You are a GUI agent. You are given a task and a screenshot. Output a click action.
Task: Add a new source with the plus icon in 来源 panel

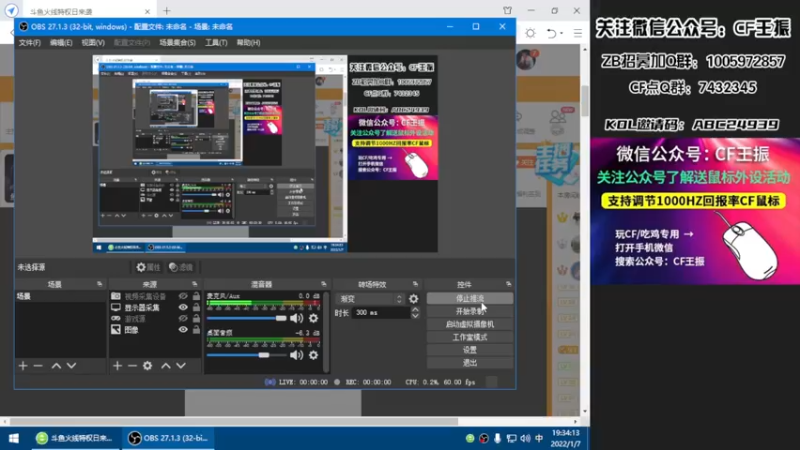pos(117,366)
